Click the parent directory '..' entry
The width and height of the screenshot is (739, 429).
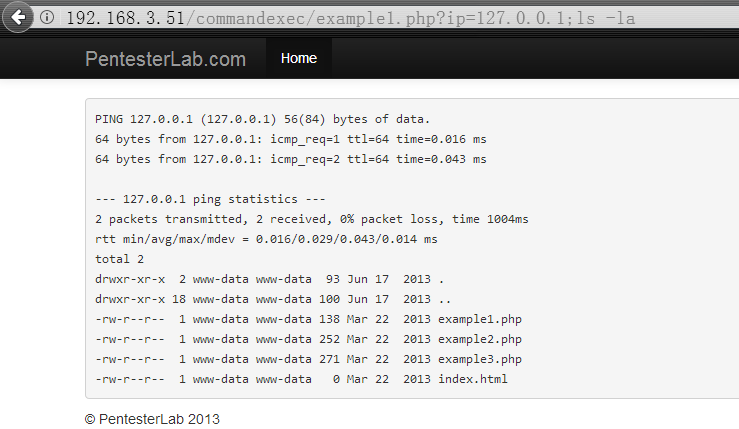coord(444,299)
